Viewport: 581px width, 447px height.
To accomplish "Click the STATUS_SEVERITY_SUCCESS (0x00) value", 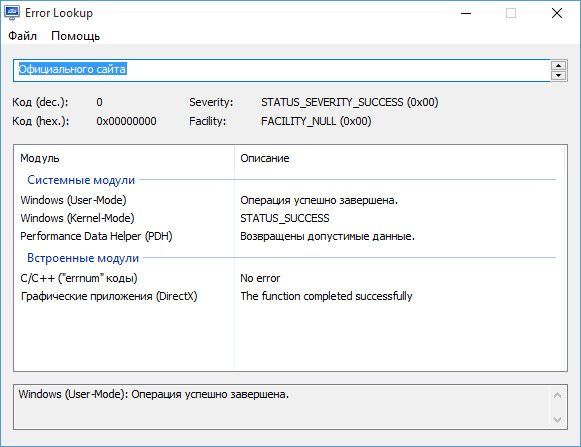I will click(350, 102).
